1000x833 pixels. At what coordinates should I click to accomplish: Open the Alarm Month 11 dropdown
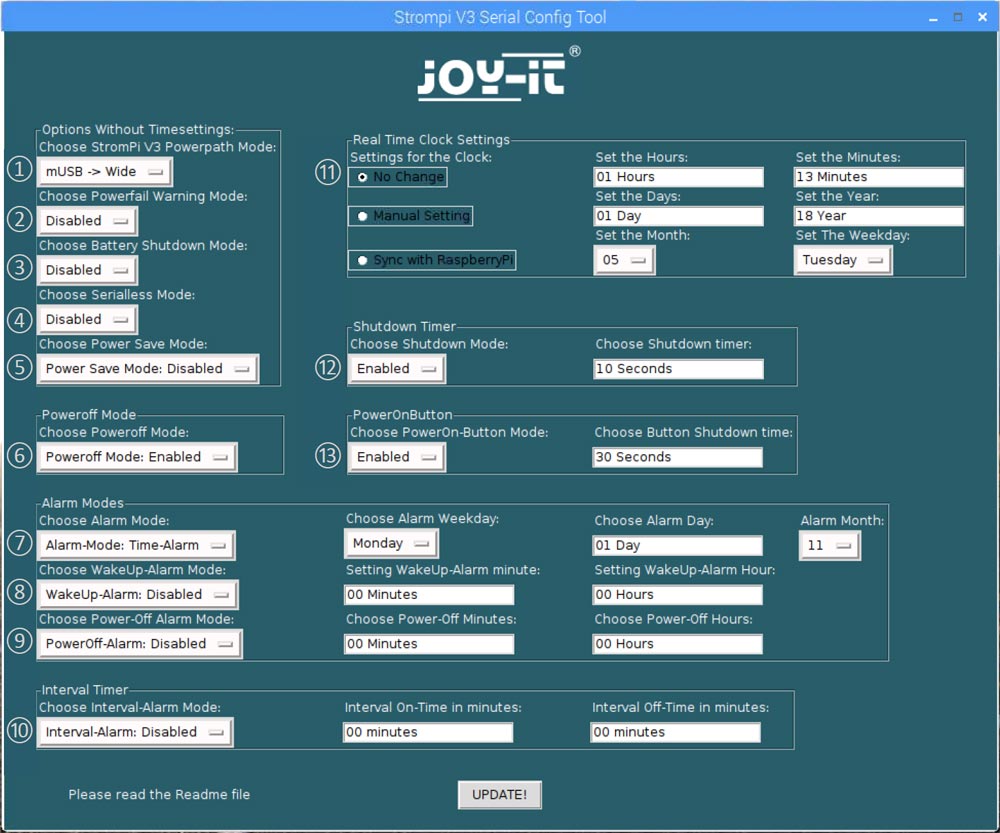[x=830, y=545]
